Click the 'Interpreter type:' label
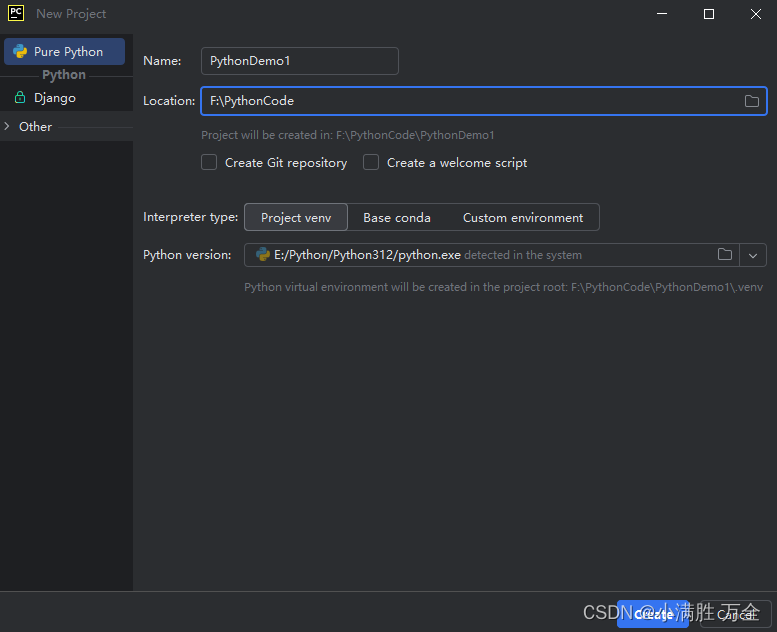The width and height of the screenshot is (777, 632). pos(190,217)
